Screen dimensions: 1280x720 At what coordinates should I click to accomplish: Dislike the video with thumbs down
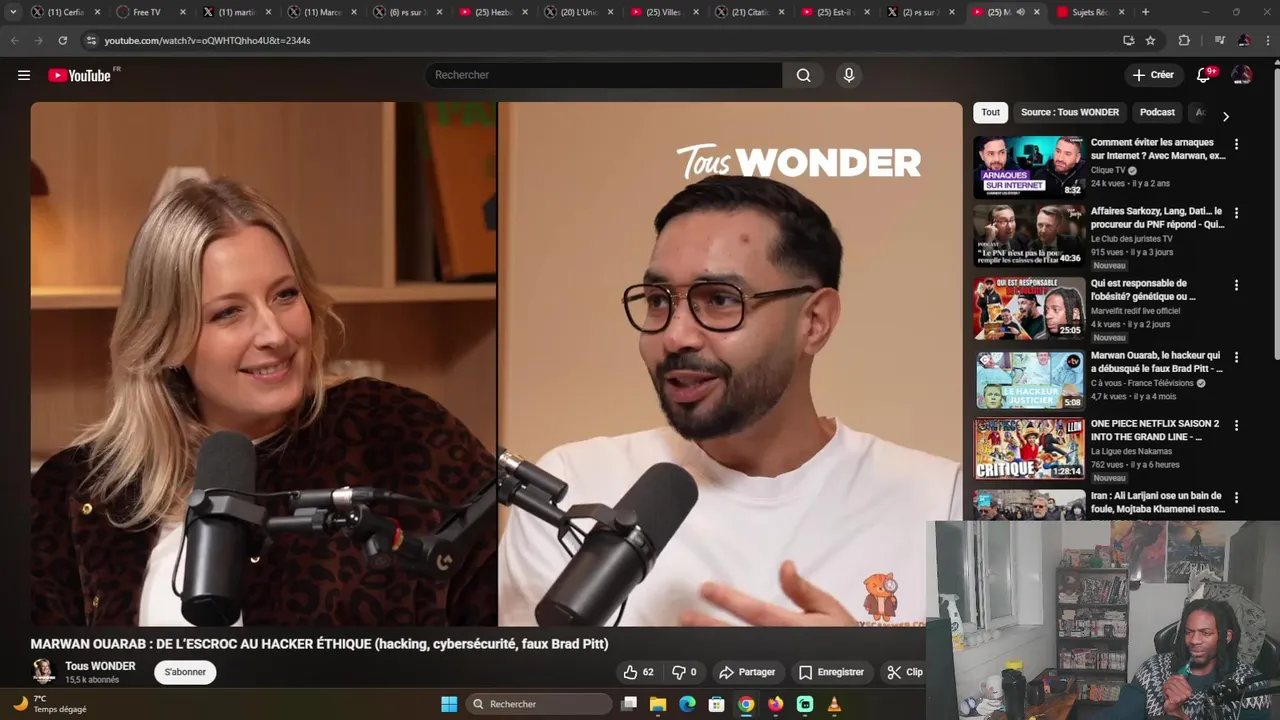(x=684, y=672)
